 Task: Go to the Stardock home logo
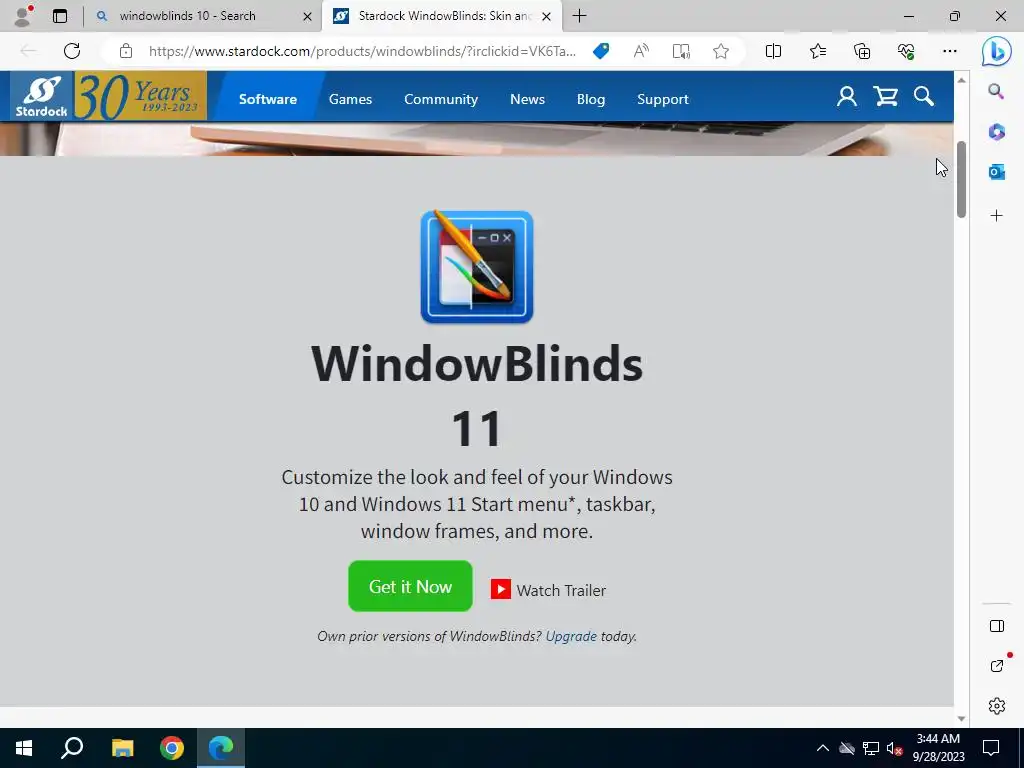click(x=42, y=97)
